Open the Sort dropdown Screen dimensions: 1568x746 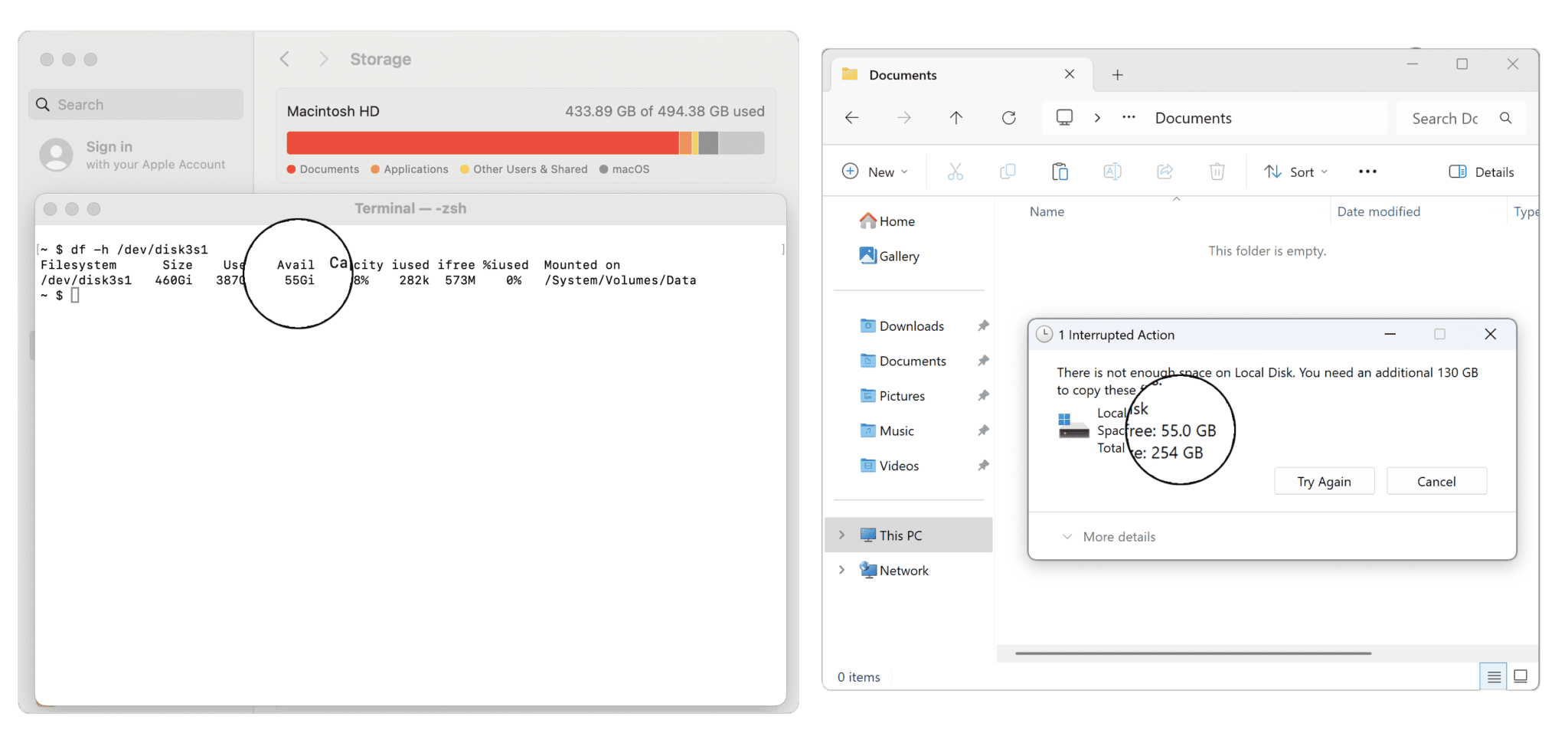point(1295,171)
